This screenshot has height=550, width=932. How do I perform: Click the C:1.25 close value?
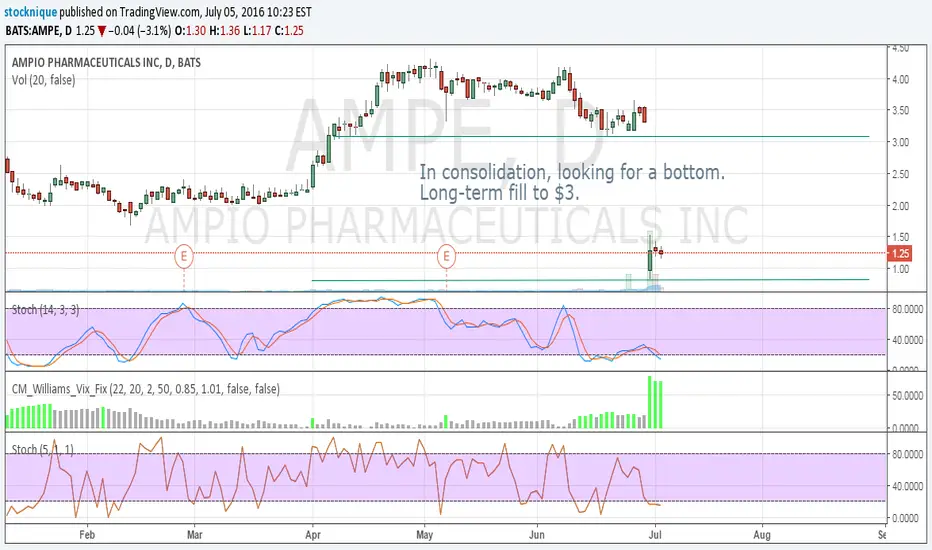point(289,30)
